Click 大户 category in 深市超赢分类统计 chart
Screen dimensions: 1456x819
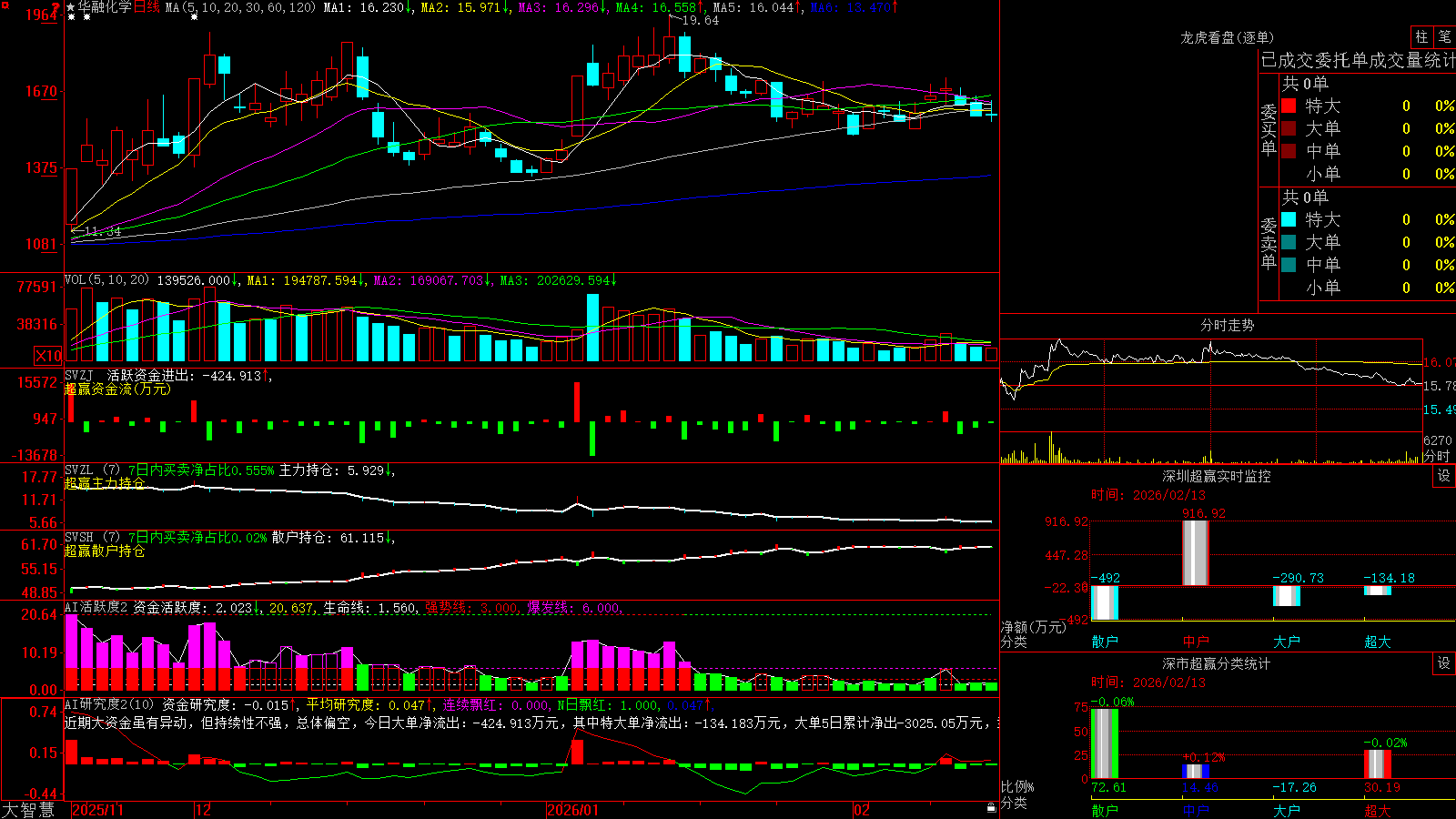click(1287, 810)
